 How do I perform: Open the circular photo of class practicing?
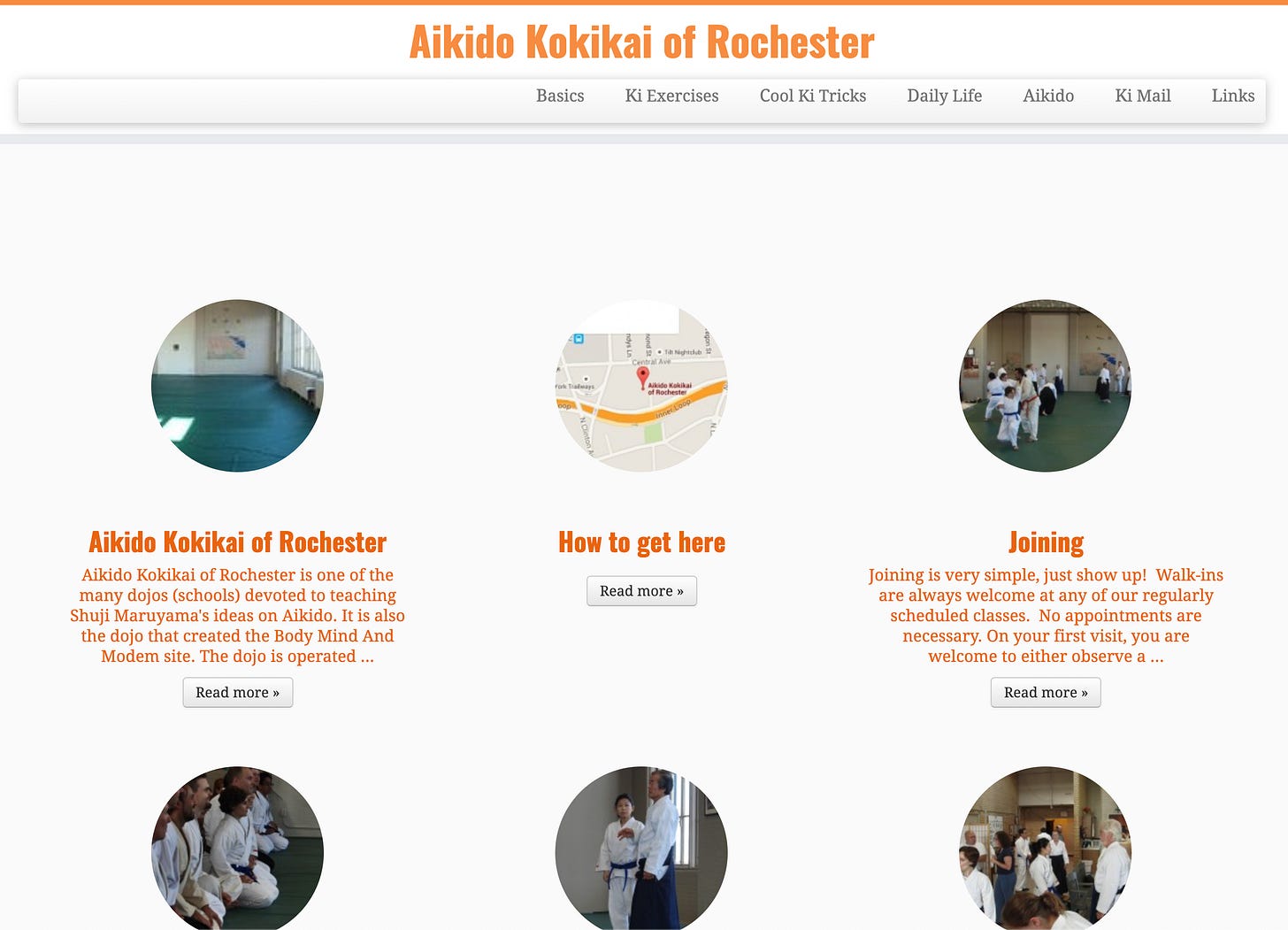click(x=1046, y=386)
